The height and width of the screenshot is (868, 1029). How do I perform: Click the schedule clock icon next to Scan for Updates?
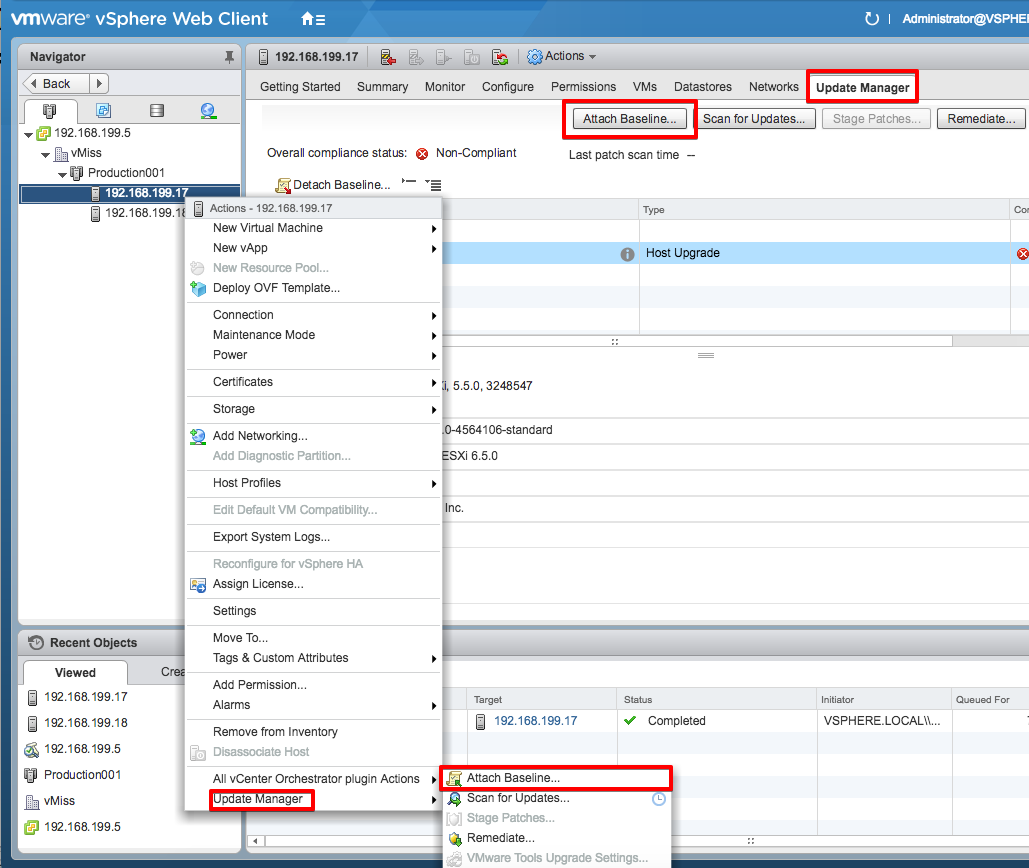click(x=659, y=799)
